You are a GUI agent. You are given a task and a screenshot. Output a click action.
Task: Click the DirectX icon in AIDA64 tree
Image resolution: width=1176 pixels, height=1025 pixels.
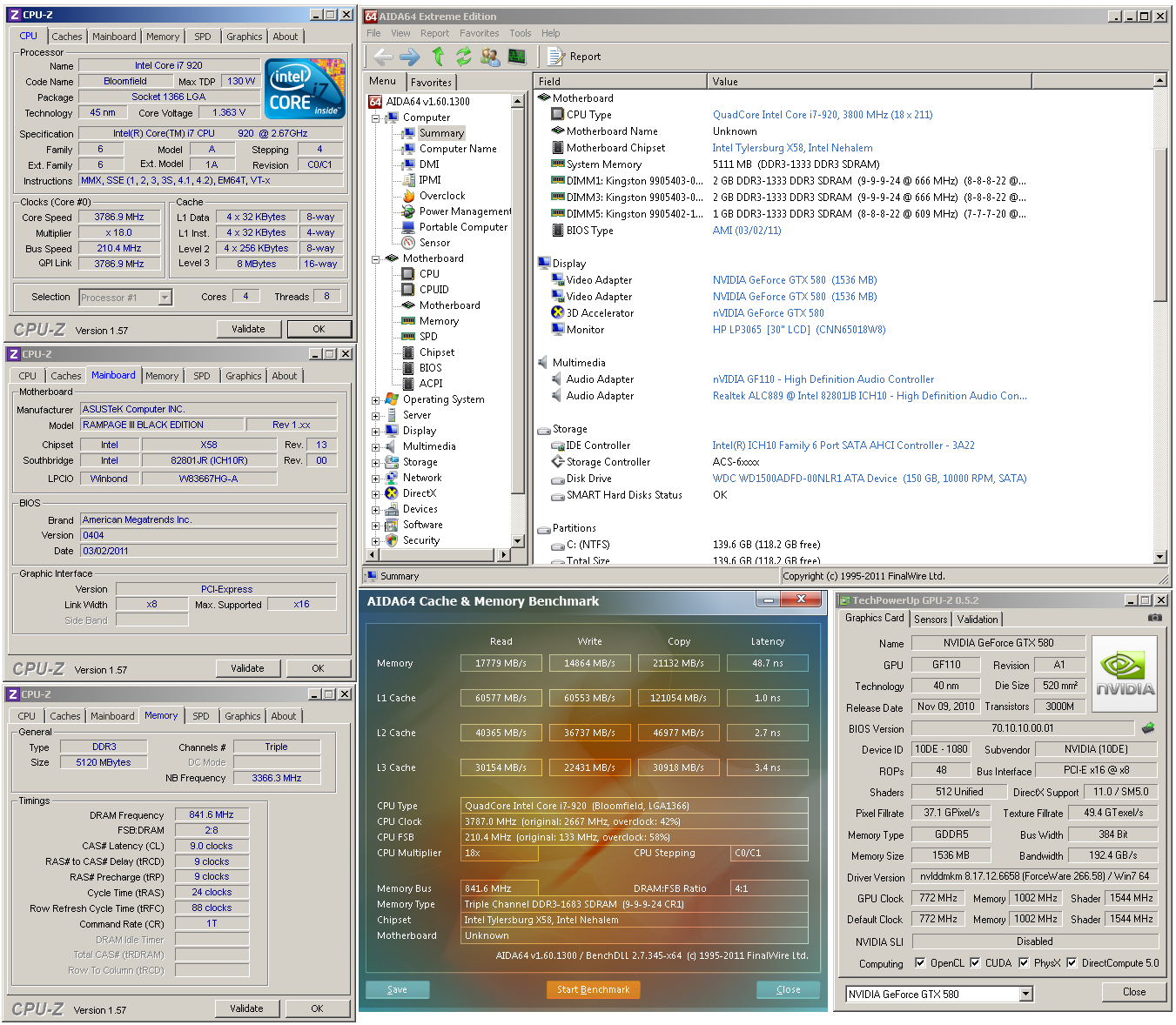[x=392, y=493]
